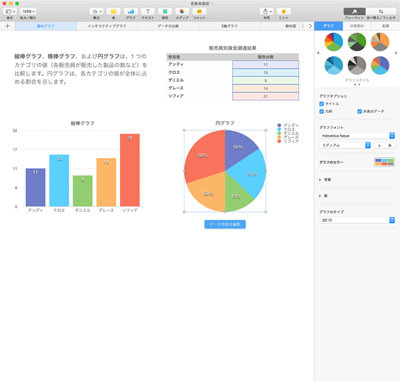Go to next sheet tabs with right chevron
The image size is (400, 381).
310,26
